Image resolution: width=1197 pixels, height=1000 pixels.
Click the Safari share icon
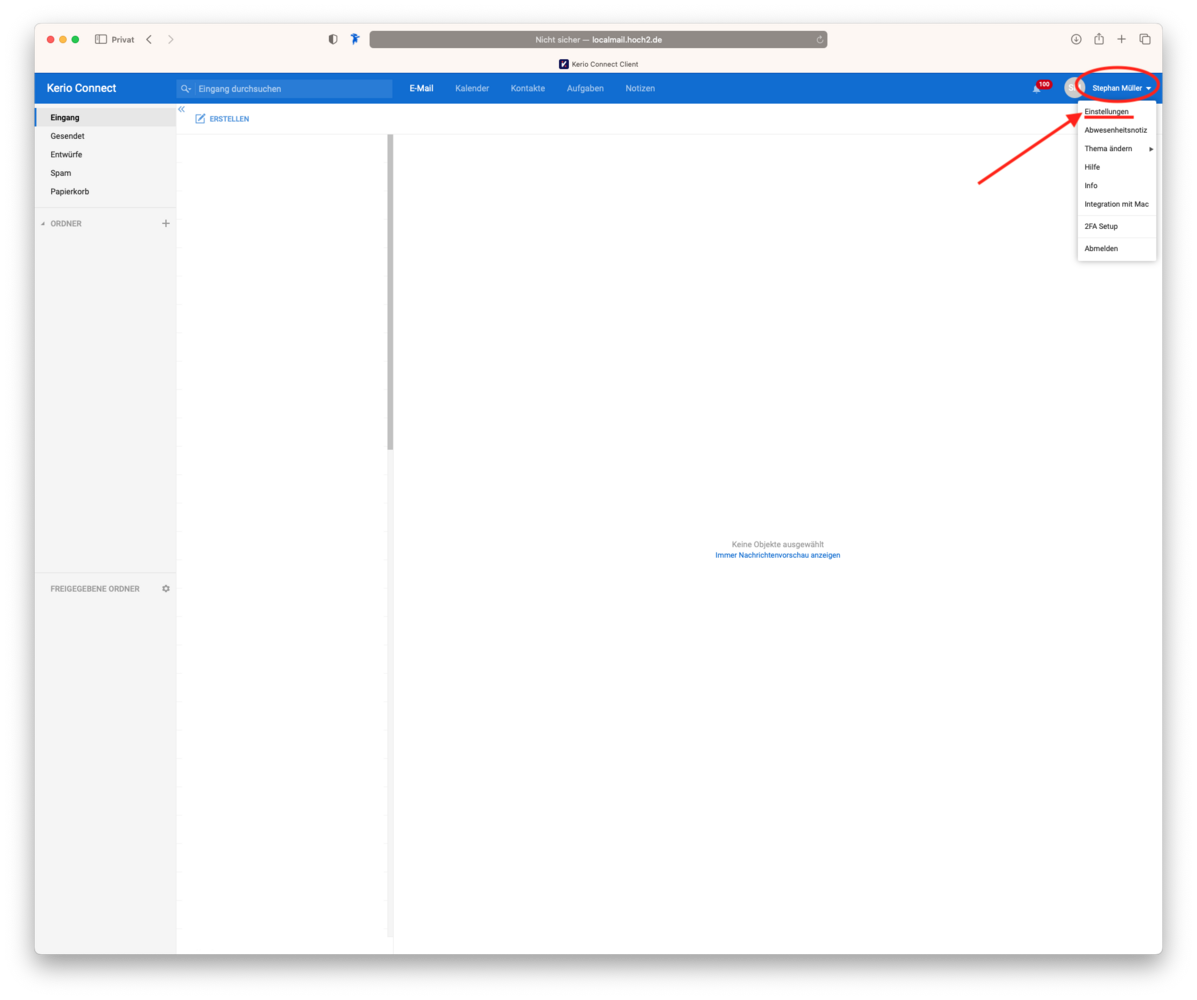(1099, 39)
